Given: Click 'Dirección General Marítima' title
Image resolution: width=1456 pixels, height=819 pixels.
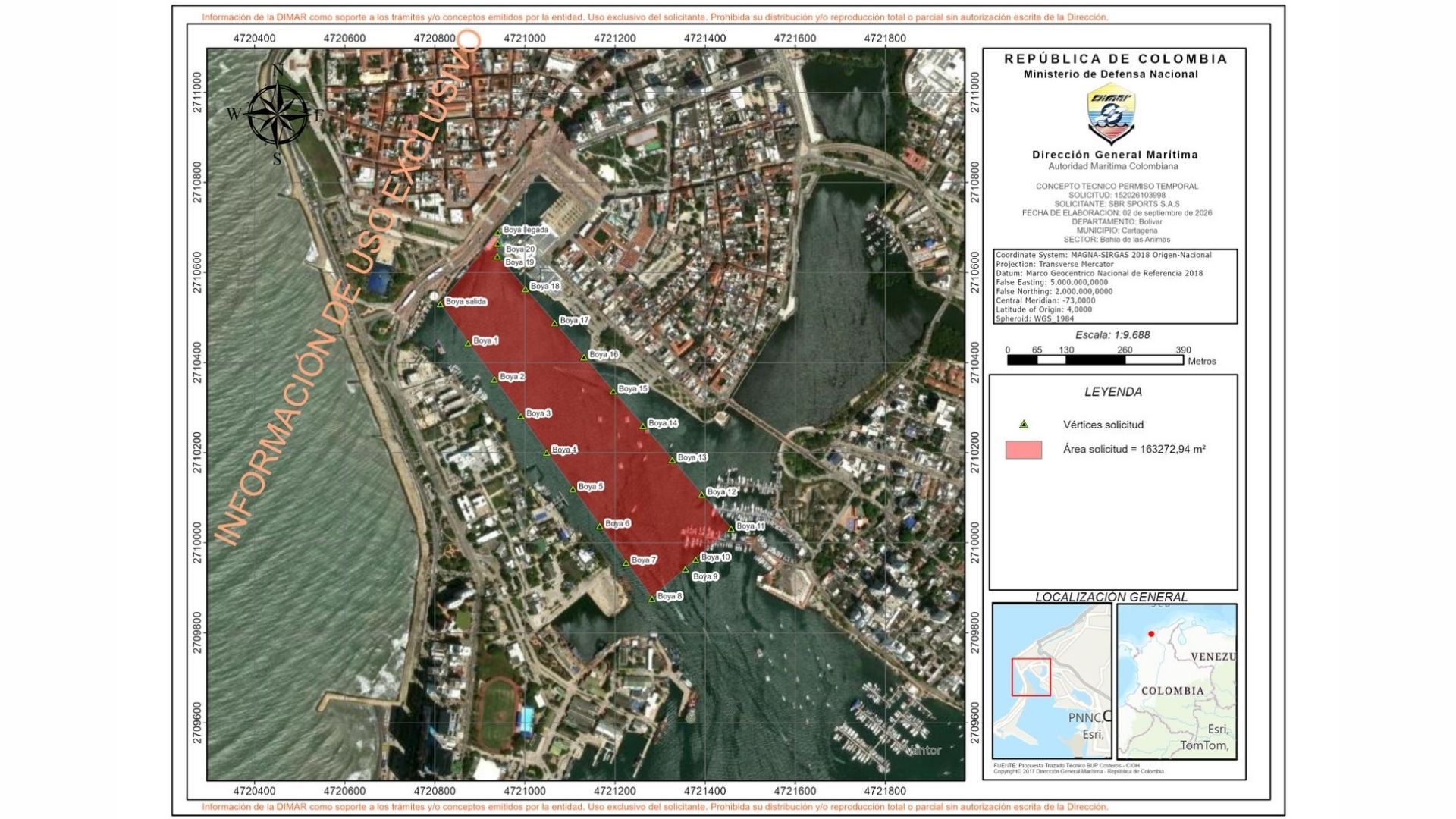Looking at the screenshot, I should pyautogui.click(x=1115, y=155).
